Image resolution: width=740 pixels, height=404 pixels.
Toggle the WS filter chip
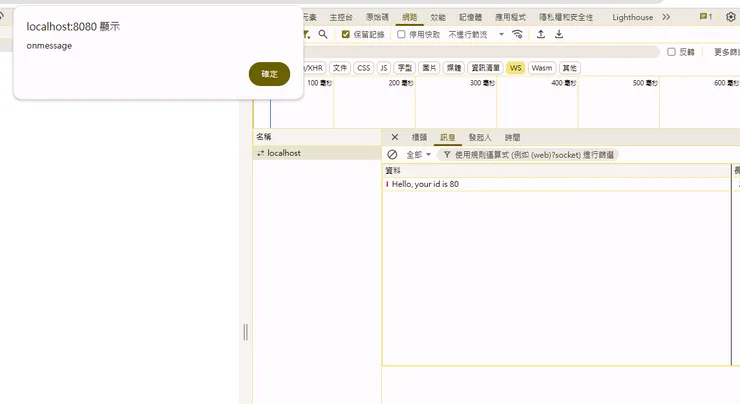pyautogui.click(x=515, y=68)
